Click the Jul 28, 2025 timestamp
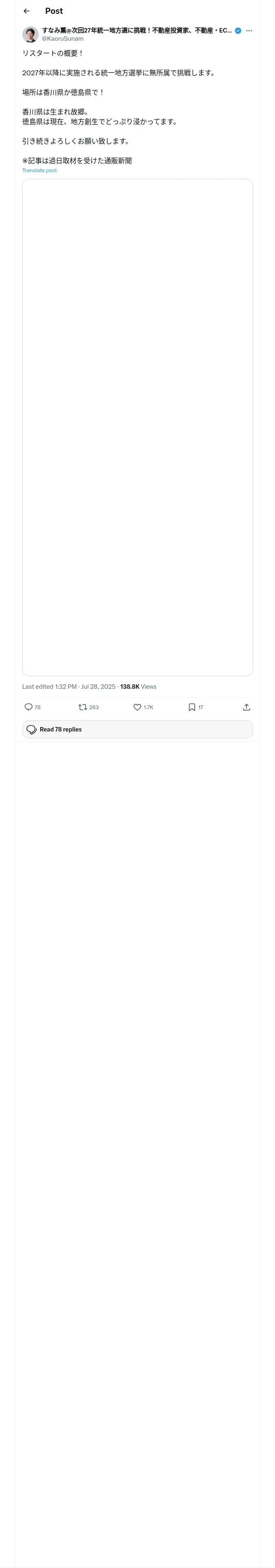Screen dimensions: 275x1568 98,687
